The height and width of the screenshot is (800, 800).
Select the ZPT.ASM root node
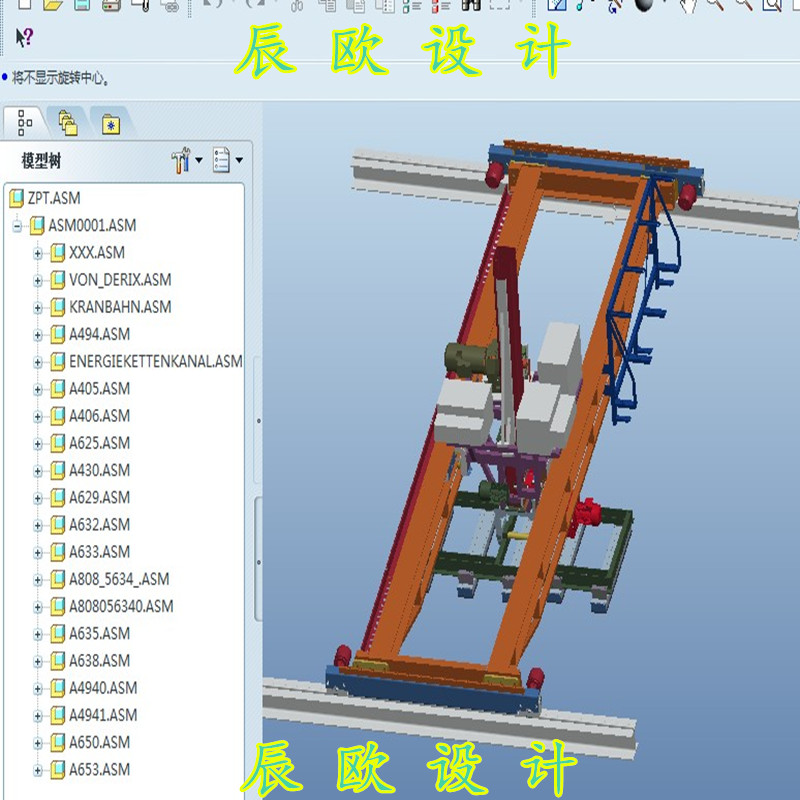tap(50, 198)
